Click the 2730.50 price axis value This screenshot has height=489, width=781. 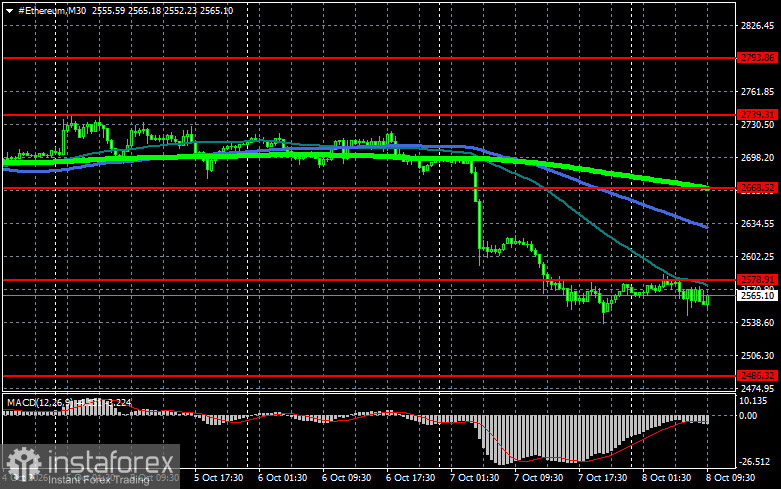pos(758,124)
